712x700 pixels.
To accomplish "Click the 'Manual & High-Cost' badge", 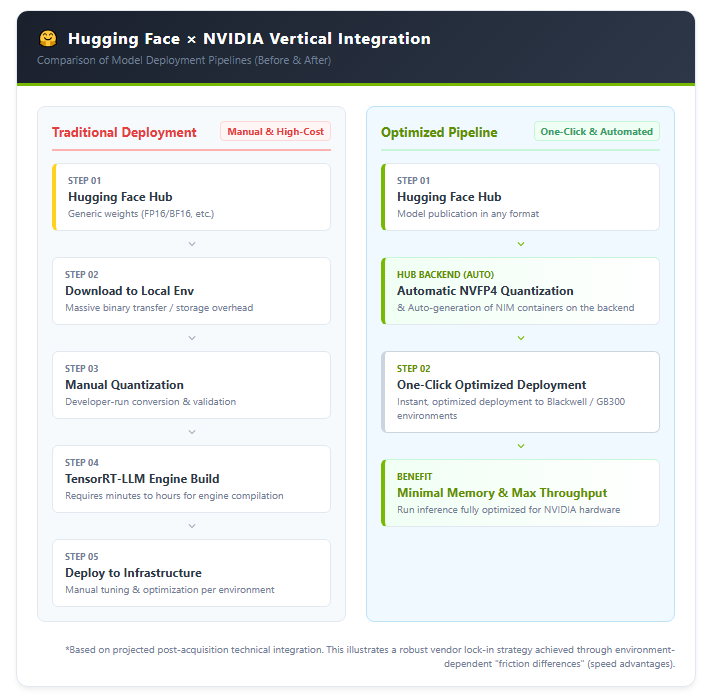I will click(x=276, y=132).
